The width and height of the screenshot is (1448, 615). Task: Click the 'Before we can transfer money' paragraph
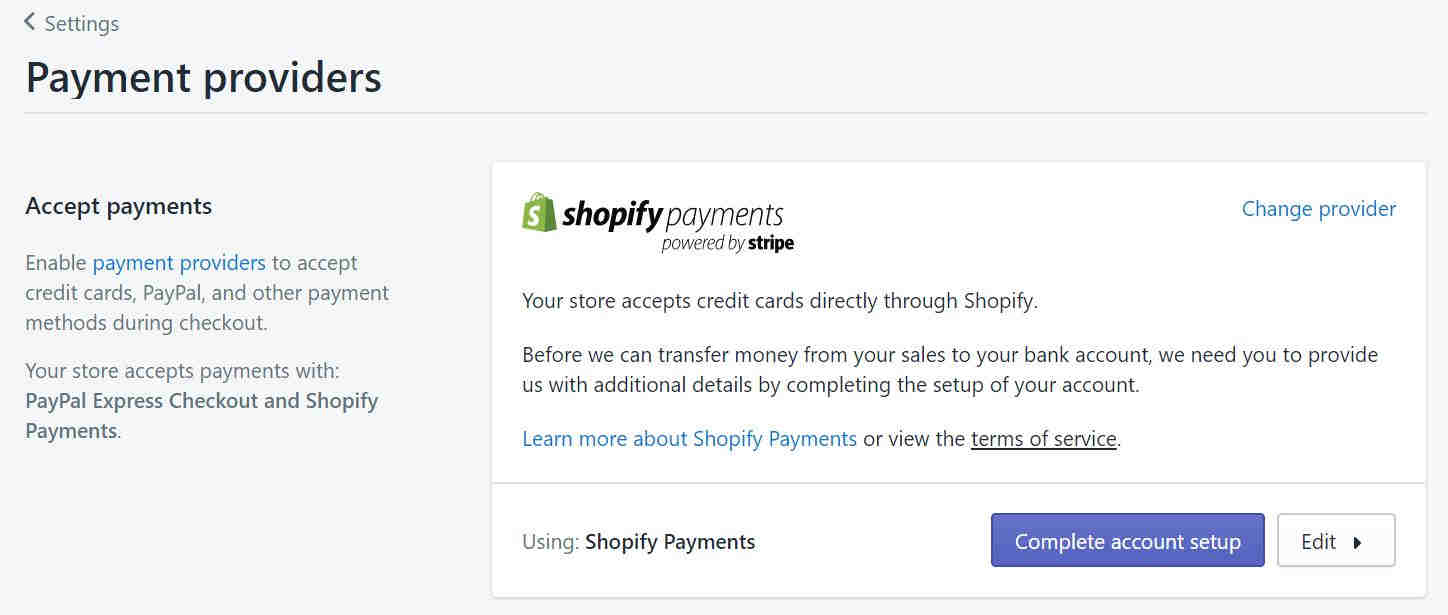pyautogui.click(x=950, y=369)
